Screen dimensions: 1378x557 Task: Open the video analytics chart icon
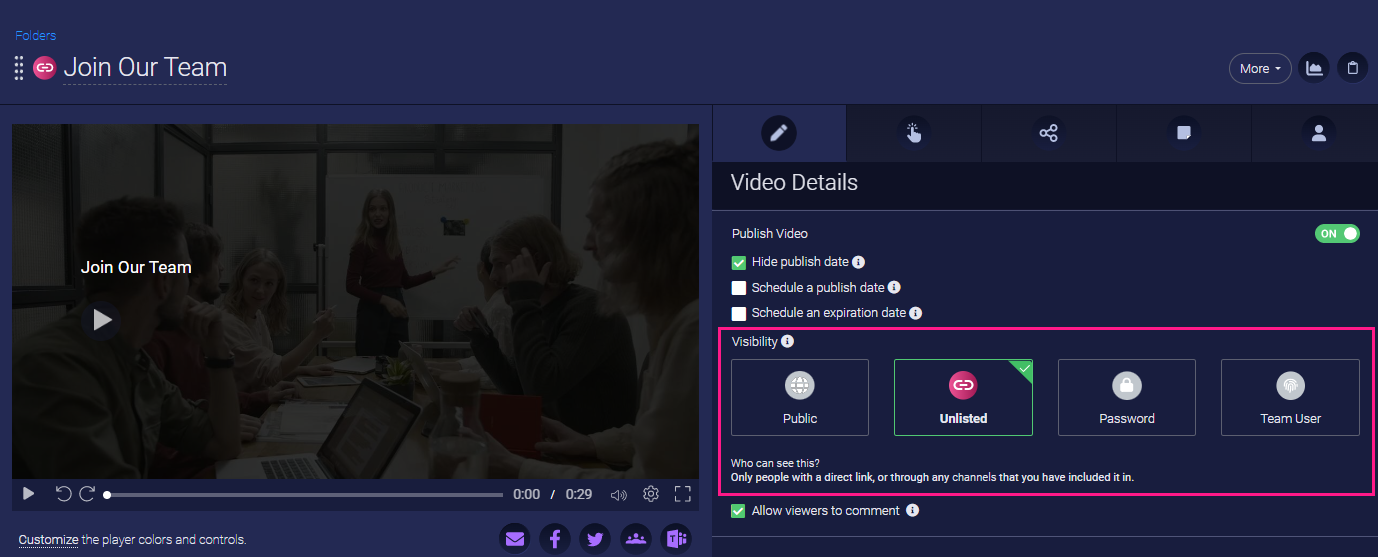pos(1314,68)
